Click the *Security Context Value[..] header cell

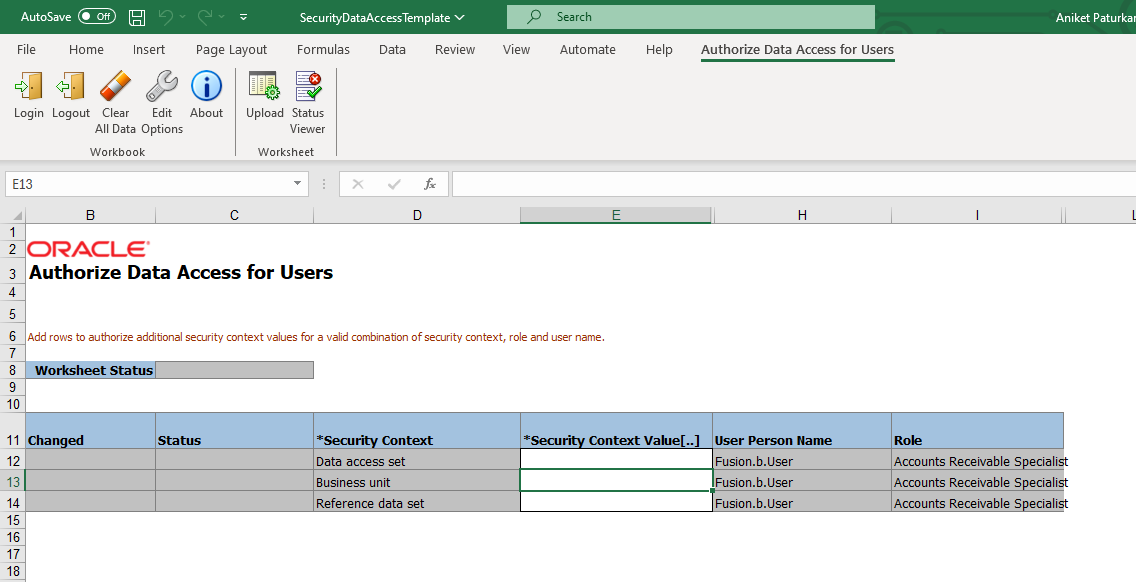(x=616, y=431)
